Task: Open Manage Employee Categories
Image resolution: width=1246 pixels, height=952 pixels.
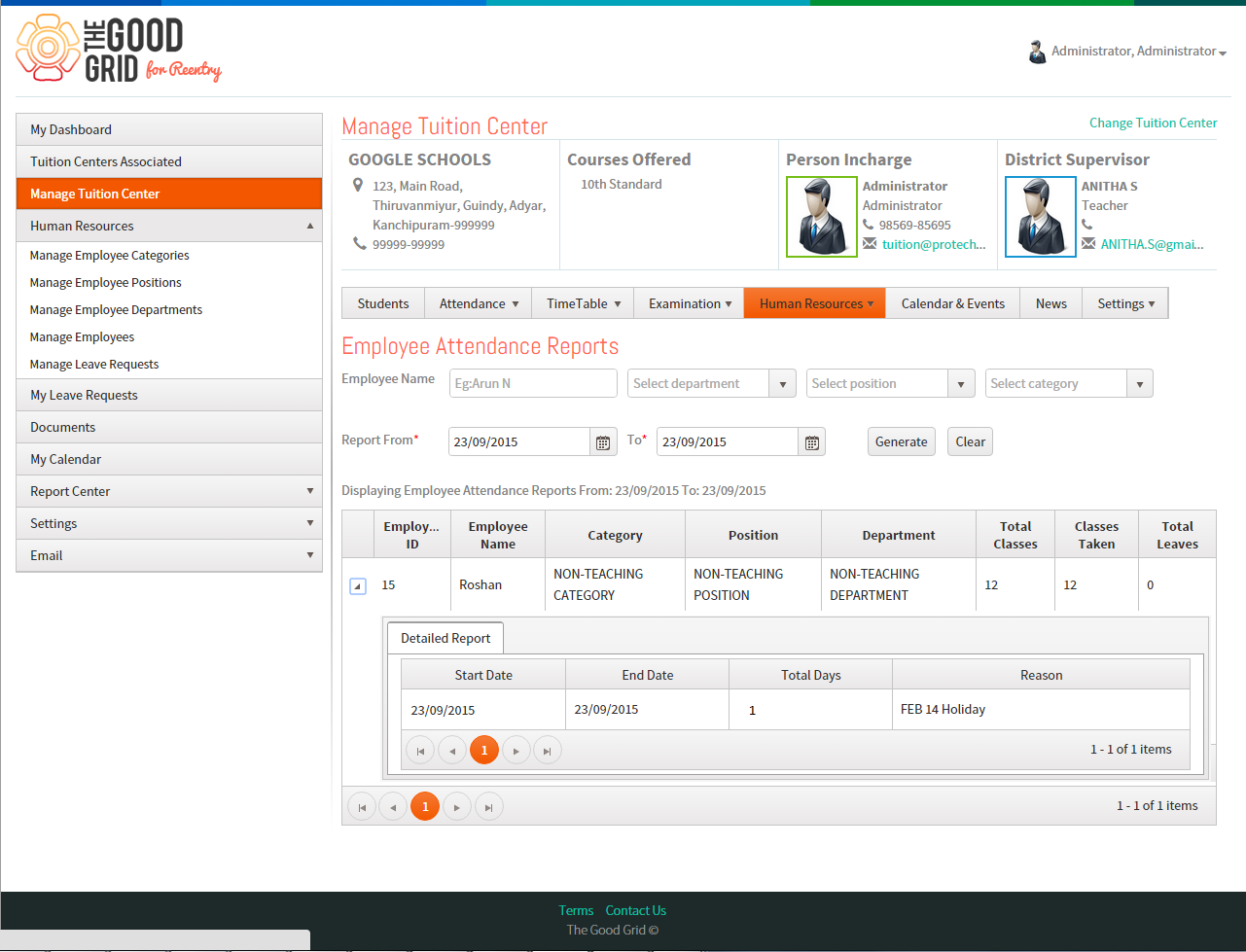Action: (110, 255)
